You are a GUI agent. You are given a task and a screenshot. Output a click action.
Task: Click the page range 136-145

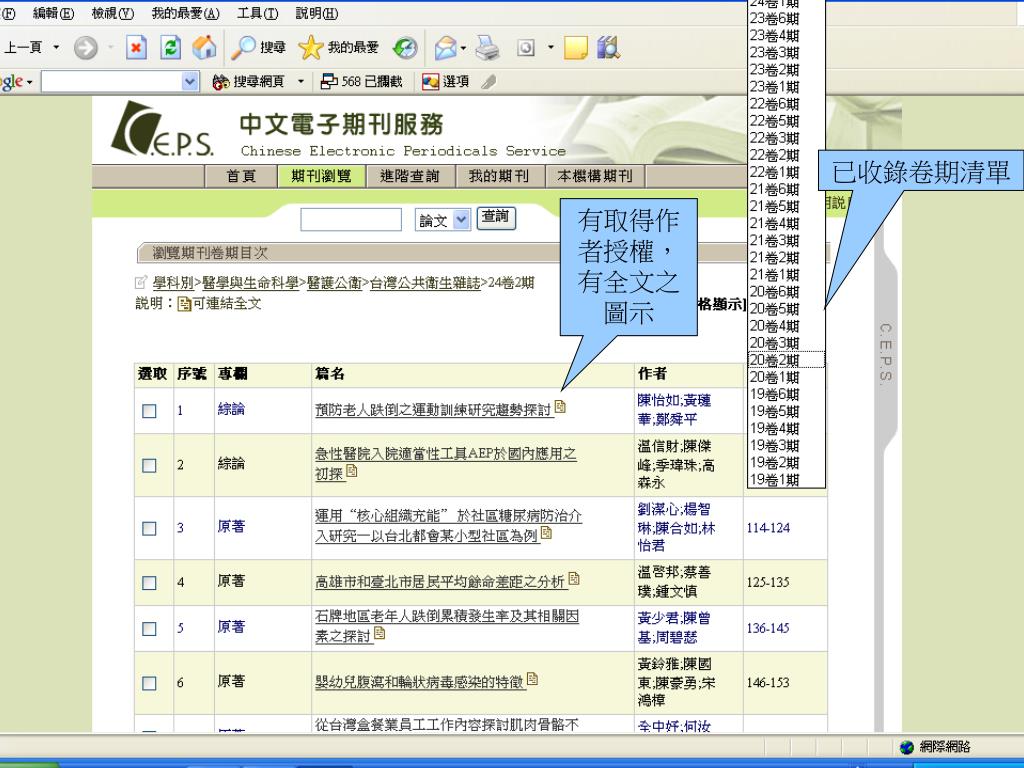[768, 628]
